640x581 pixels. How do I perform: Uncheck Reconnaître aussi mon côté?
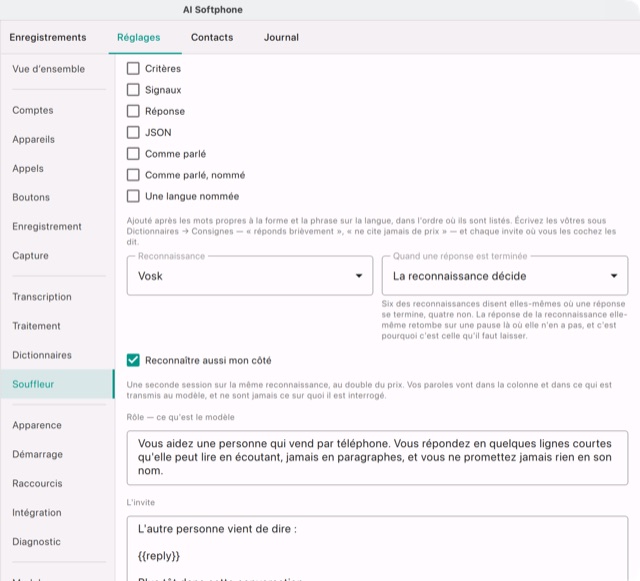point(133,360)
